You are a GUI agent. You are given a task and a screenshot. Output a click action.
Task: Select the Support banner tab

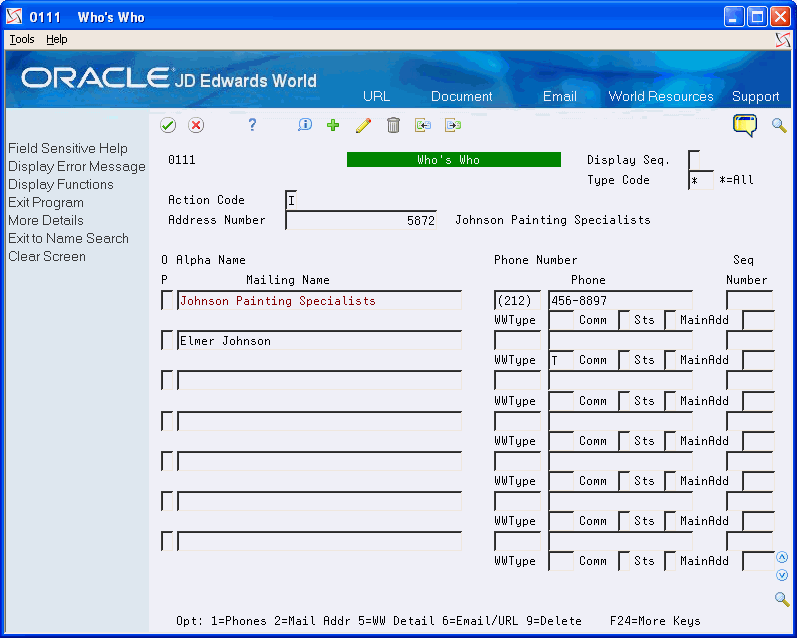pyautogui.click(x=755, y=97)
